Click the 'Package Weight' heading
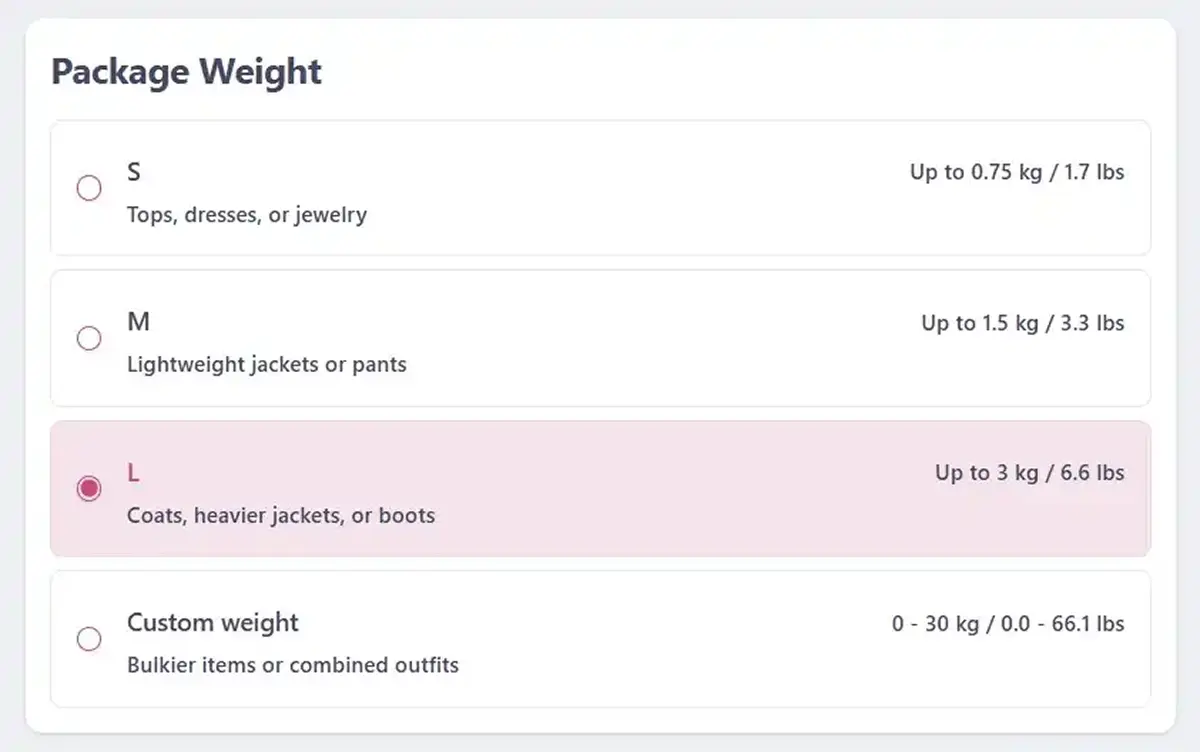Viewport: 1200px width, 752px height. (186, 71)
